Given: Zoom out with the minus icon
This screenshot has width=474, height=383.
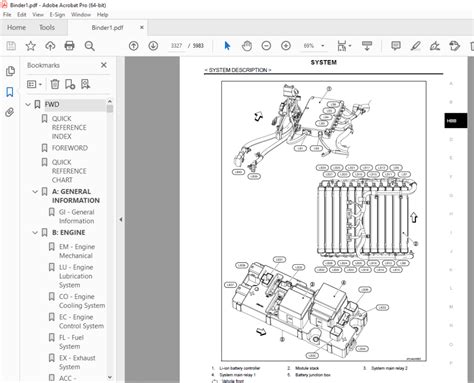Looking at the screenshot, I should pyautogui.click(x=266, y=46).
